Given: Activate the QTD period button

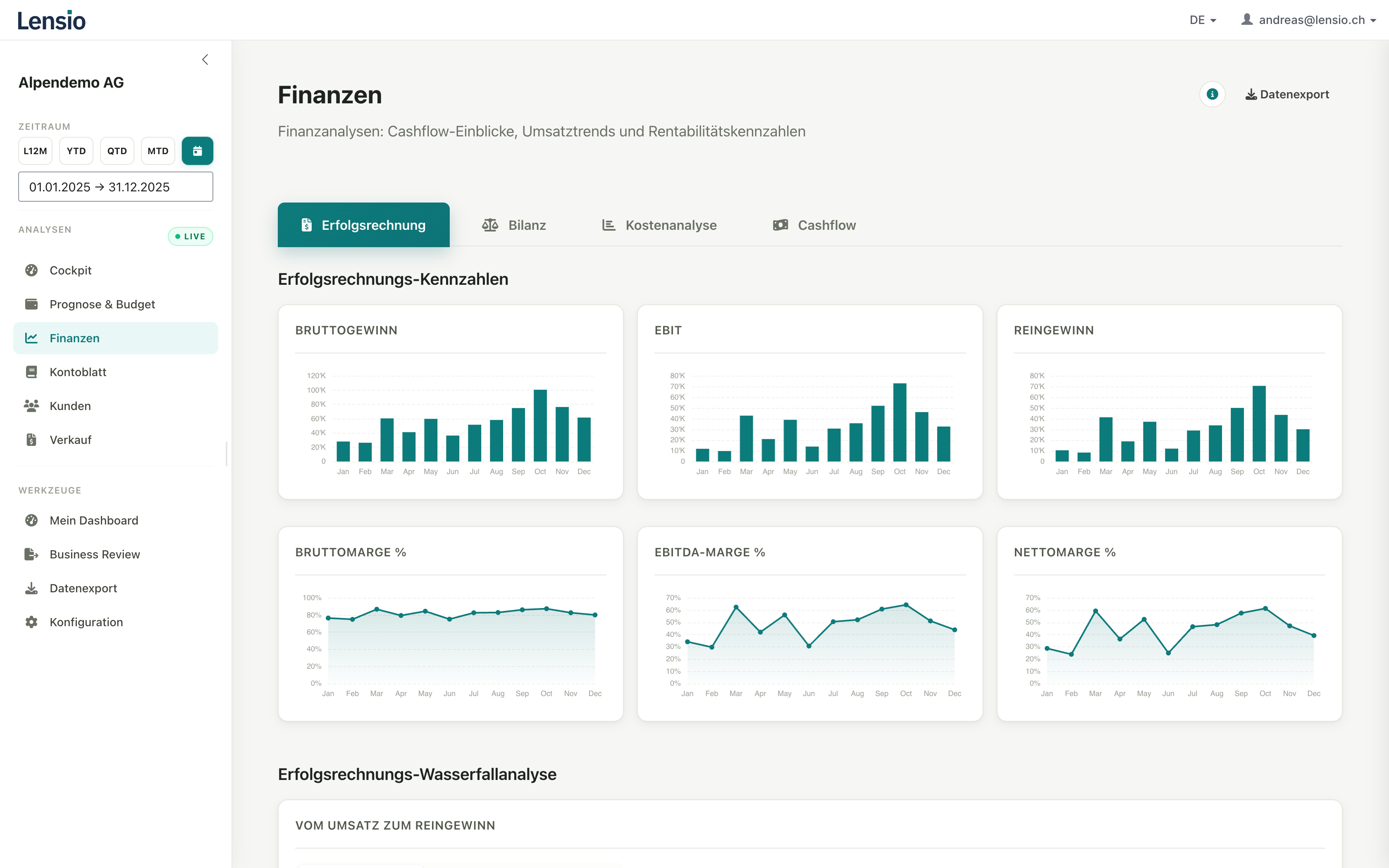Looking at the screenshot, I should tap(117, 150).
